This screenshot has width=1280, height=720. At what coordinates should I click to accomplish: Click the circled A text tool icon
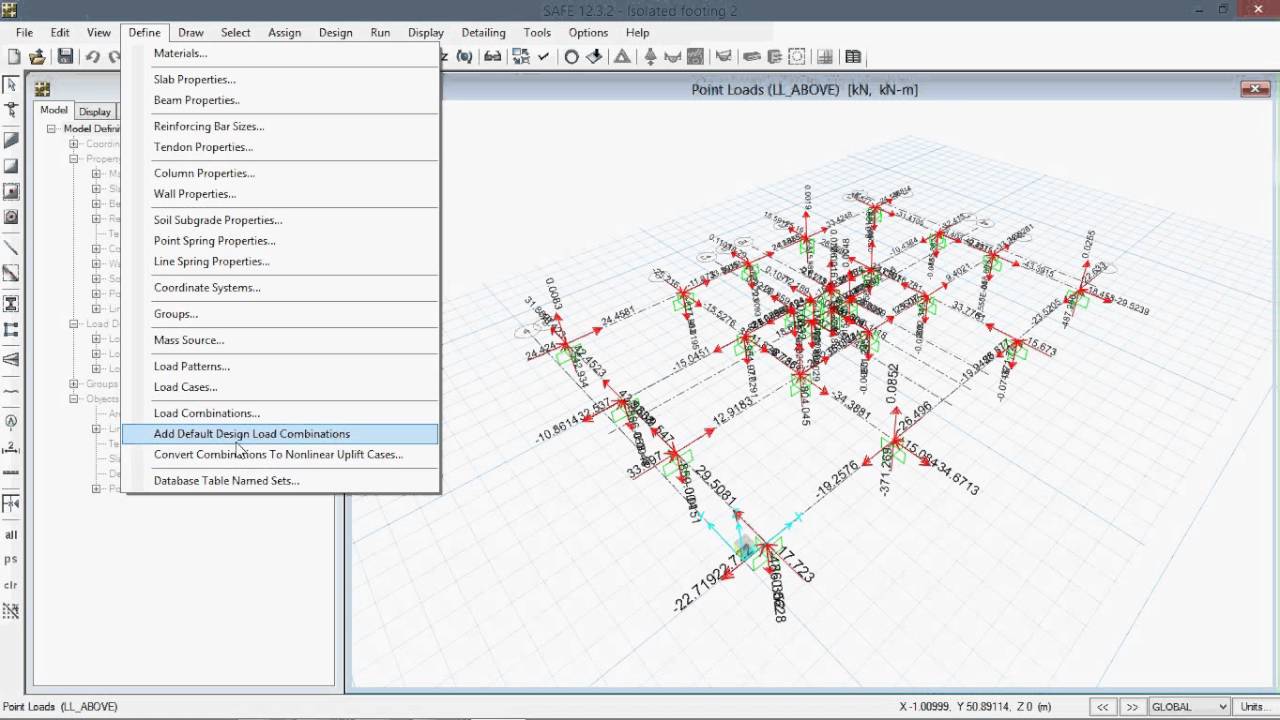(x=11, y=421)
